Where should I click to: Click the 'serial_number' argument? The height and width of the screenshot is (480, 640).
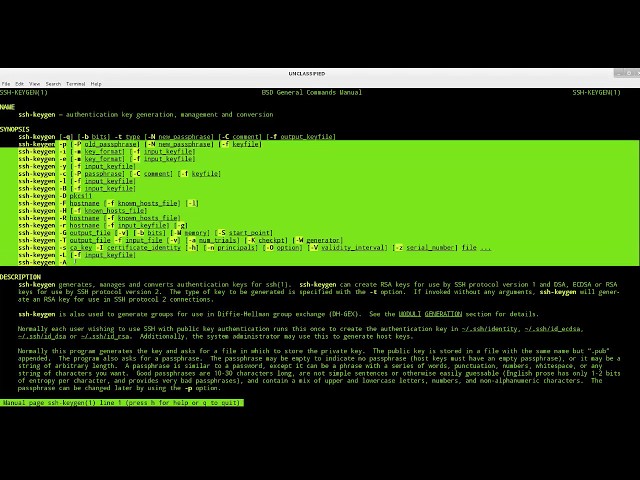tap(430, 247)
